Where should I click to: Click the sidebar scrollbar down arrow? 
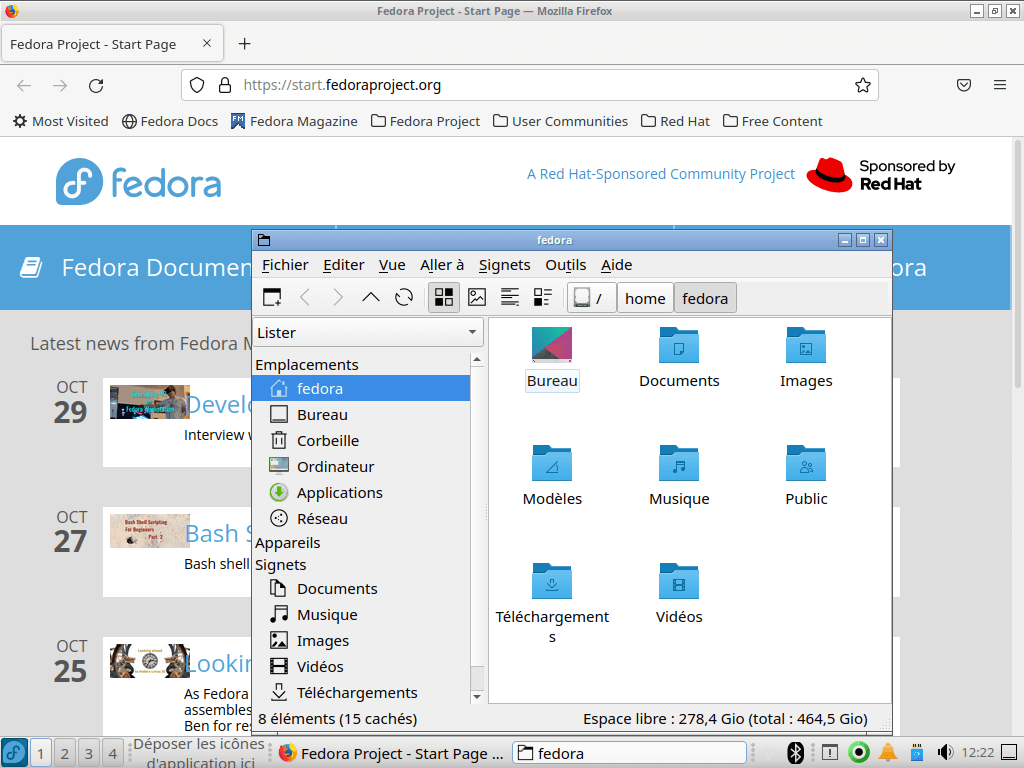click(477, 697)
